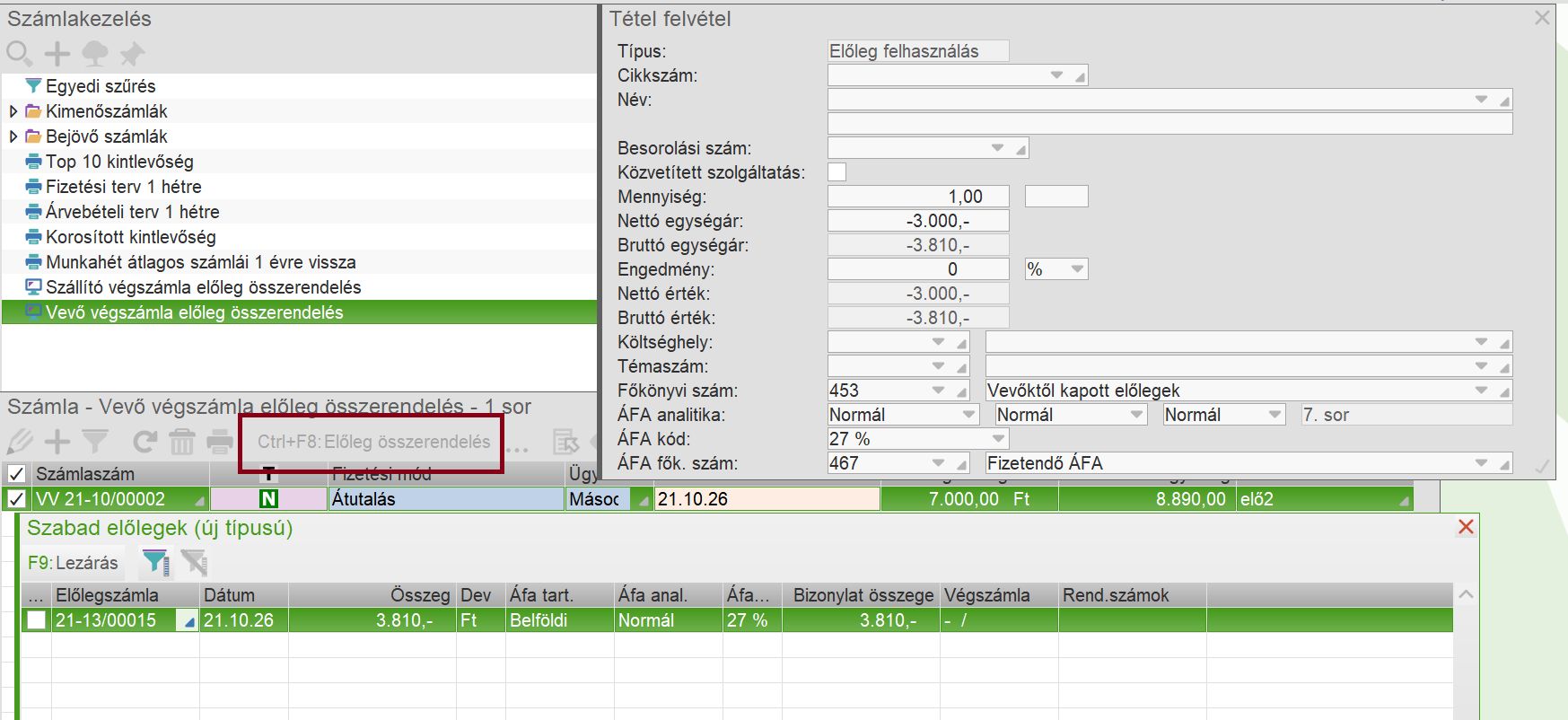Open the Témaszám code dropdown
1568x720 pixels.
939,366
